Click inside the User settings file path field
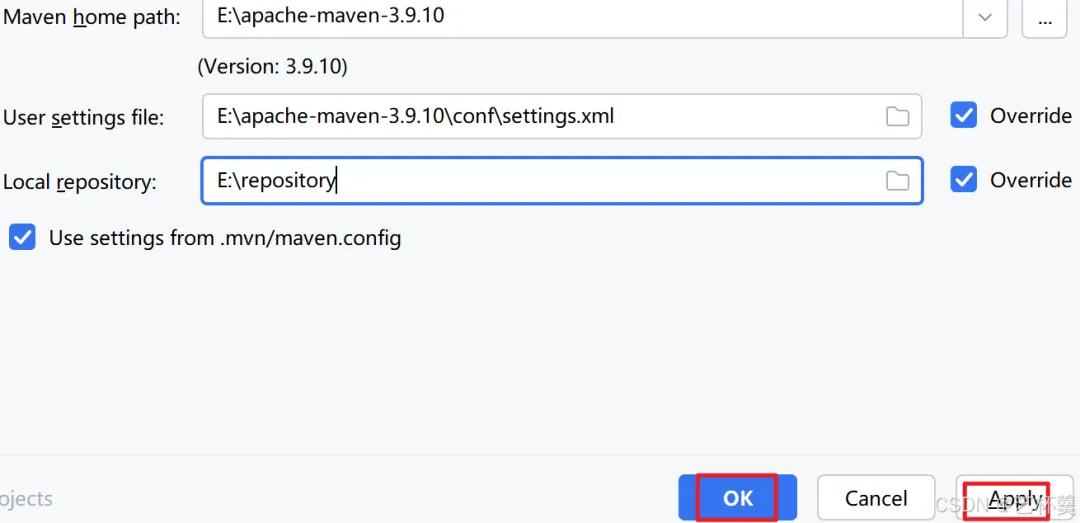Screen dimensions: 1080x523 coord(540,116)
